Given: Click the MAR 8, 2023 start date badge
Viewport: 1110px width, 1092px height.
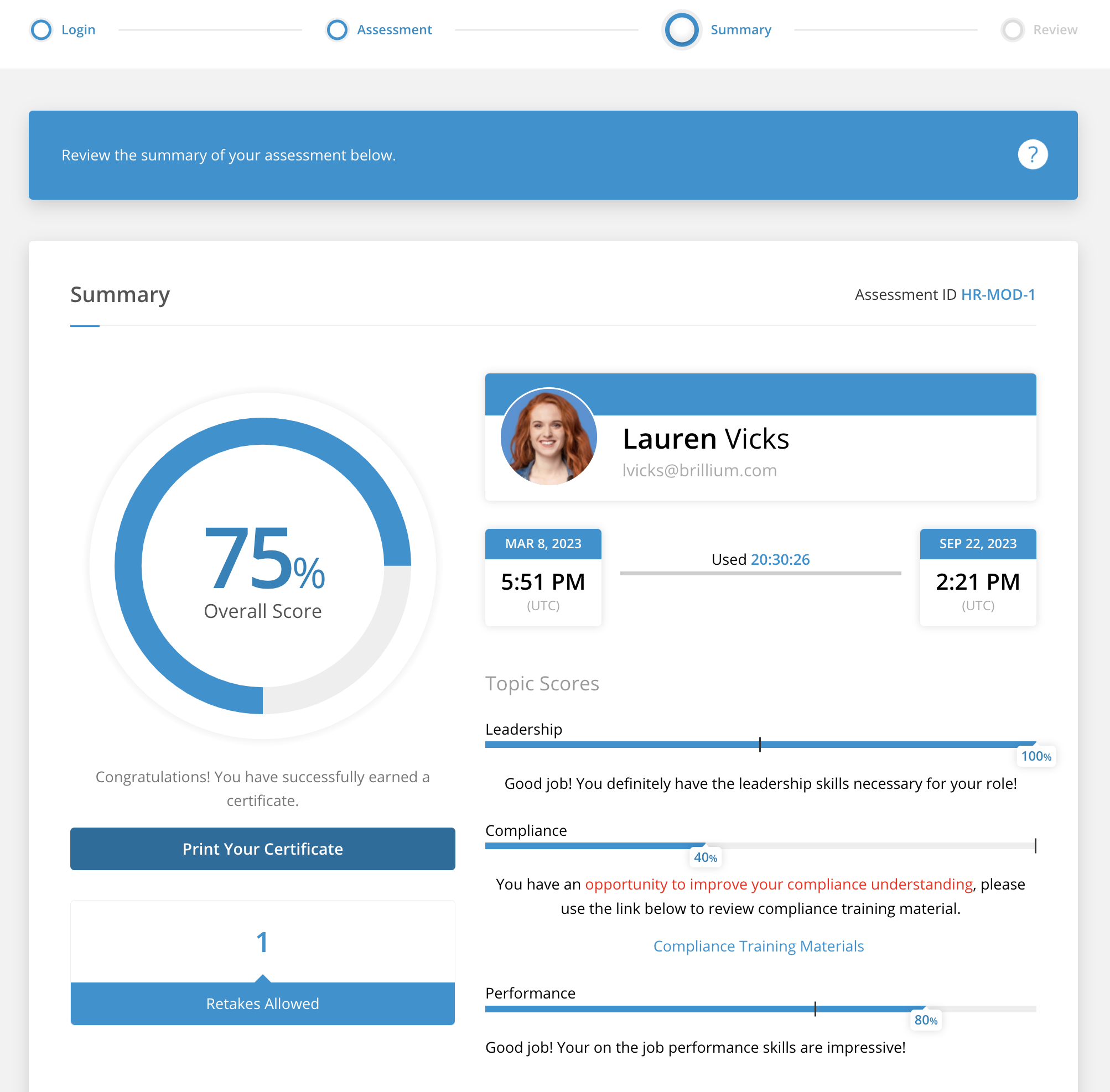Looking at the screenshot, I should coord(543,544).
